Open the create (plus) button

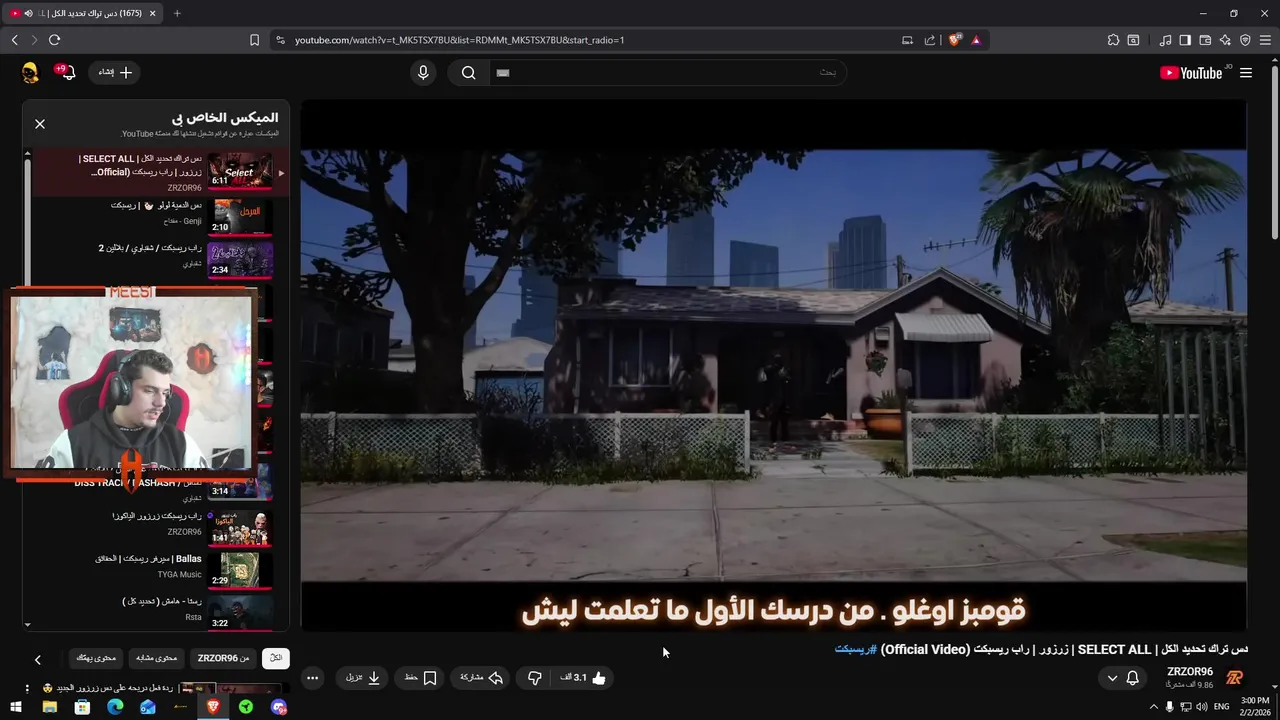click(115, 72)
